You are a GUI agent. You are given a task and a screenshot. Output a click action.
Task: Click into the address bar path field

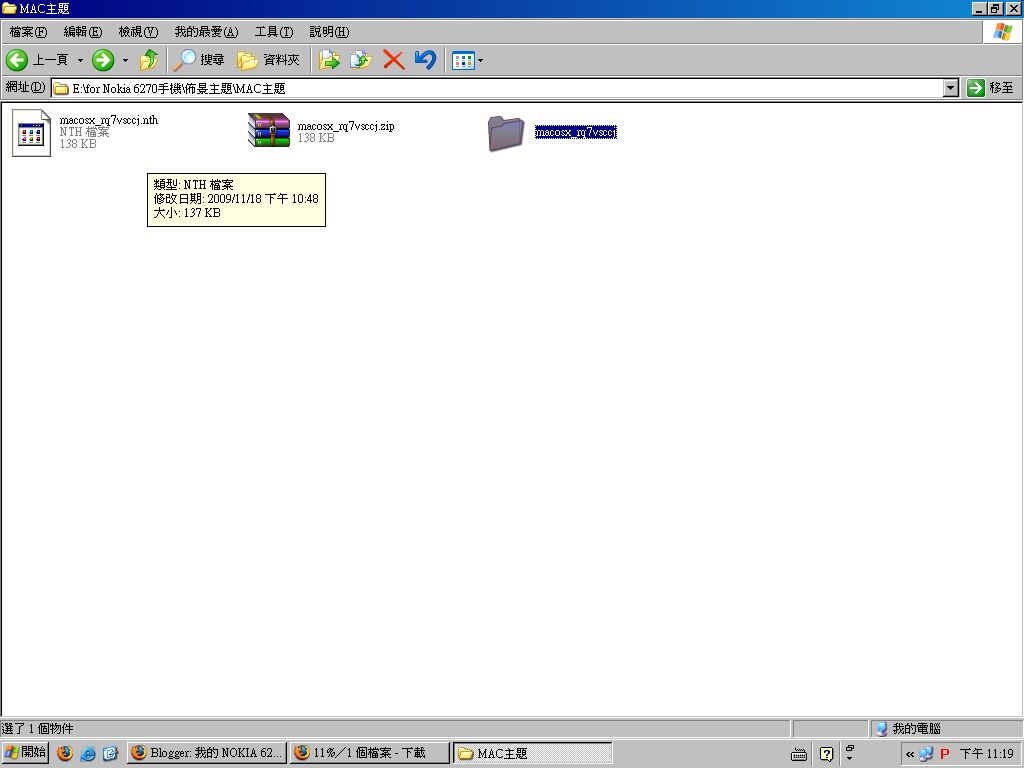[x=497, y=88]
